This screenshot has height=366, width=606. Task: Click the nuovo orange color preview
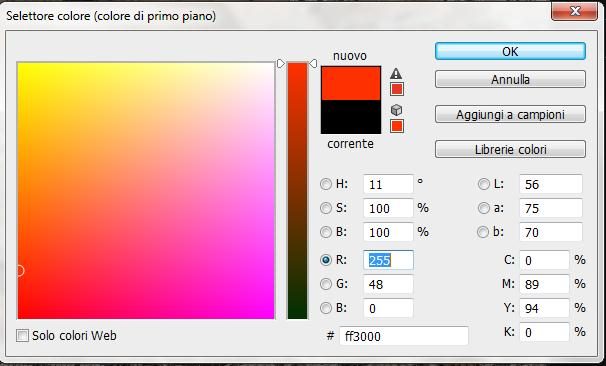click(x=351, y=83)
